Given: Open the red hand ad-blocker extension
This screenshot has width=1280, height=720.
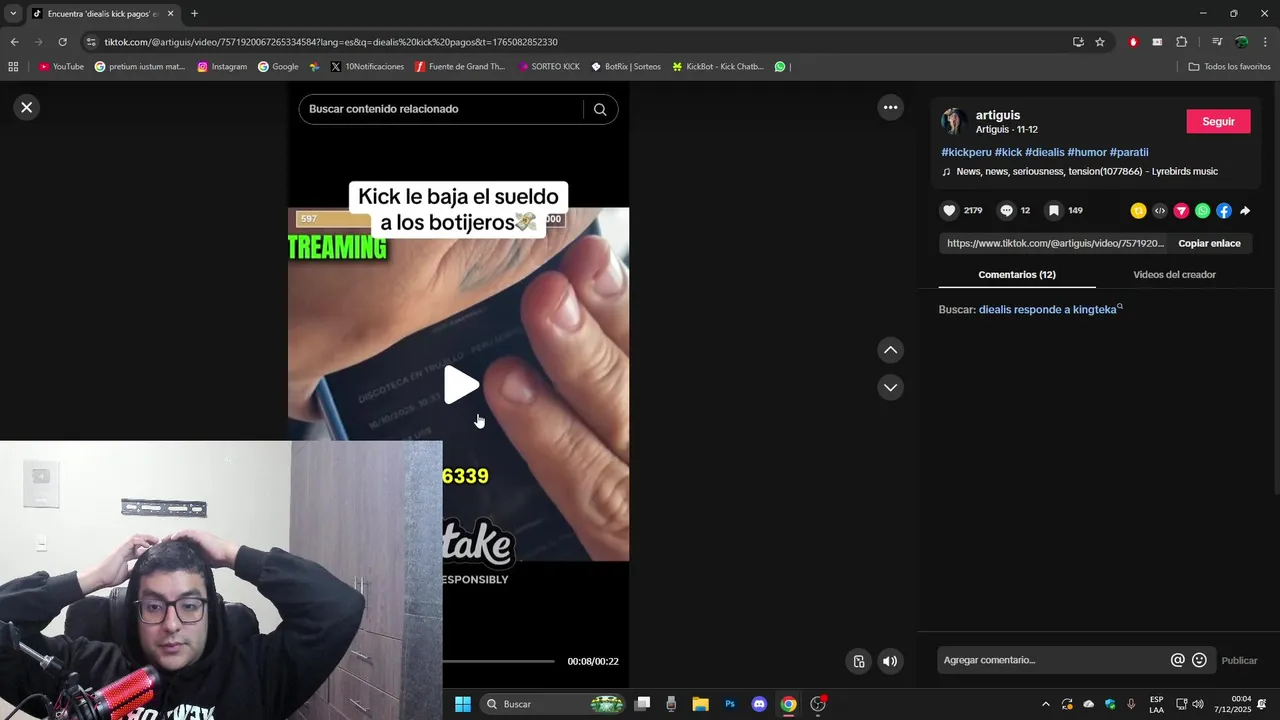Looking at the screenshot, I should pyautogui.click(x=1133, y=42).
